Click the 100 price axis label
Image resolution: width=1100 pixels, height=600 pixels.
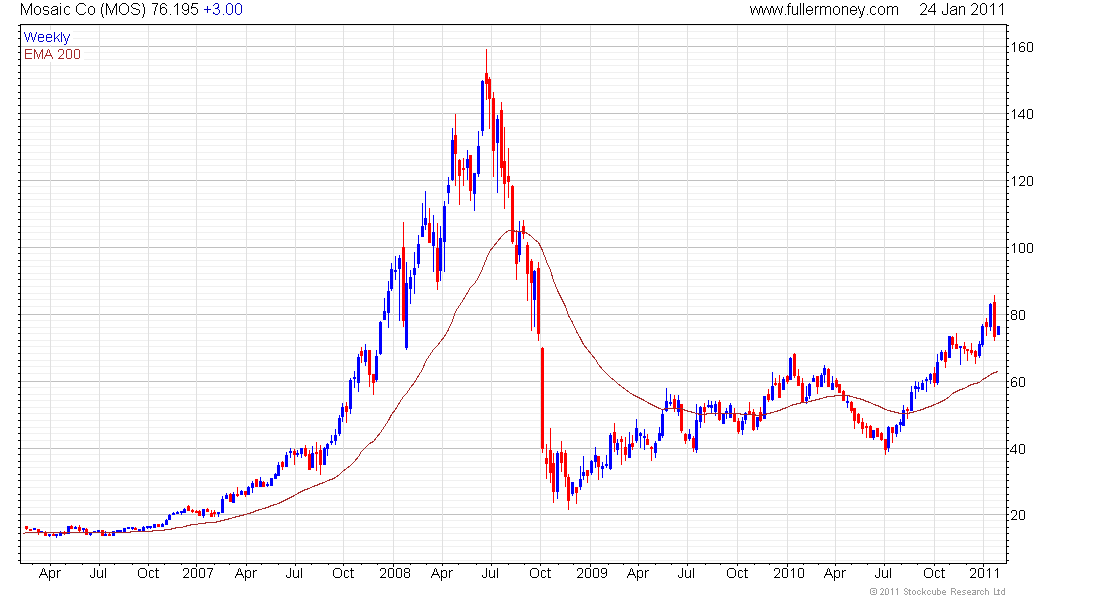point(1021,248)
